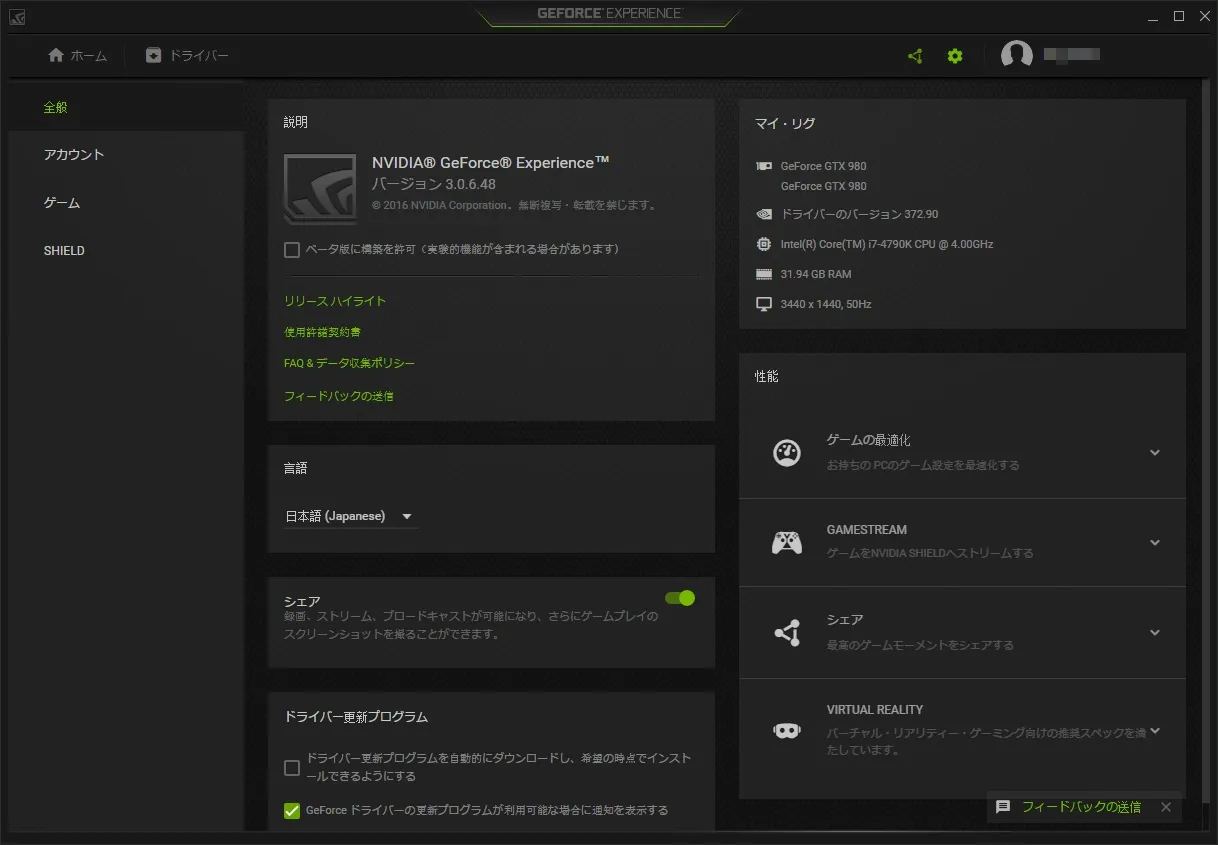Viewport: 1218px width, 845px height.
Task: Select ゲーム in the sidebar
Action: tap(126, 203)
